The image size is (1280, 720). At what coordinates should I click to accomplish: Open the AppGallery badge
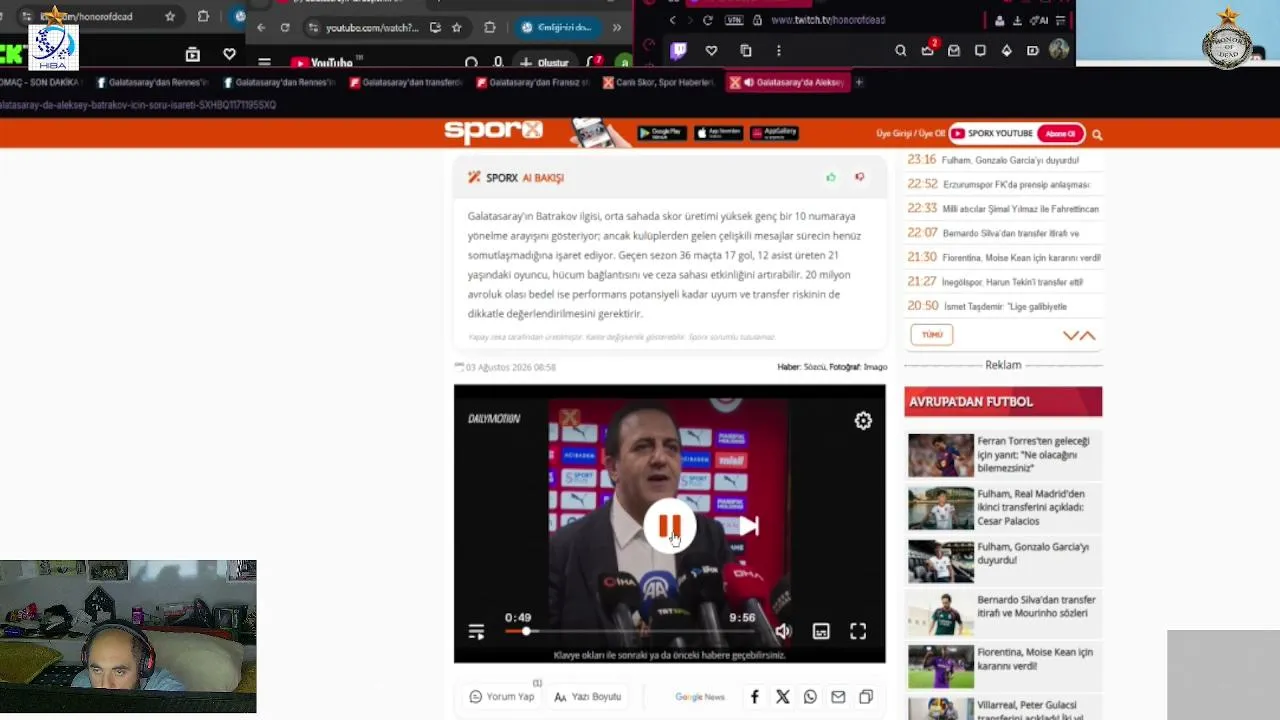tap(774, 133)
